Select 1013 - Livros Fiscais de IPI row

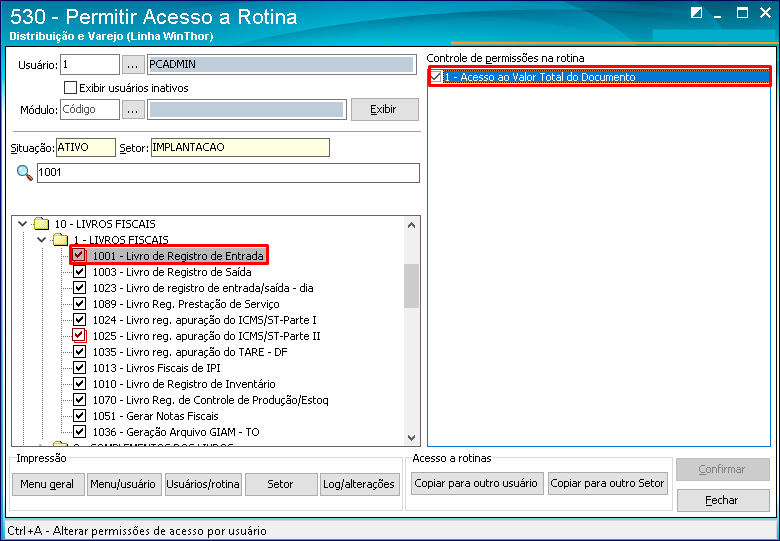[x=156, y=368]
